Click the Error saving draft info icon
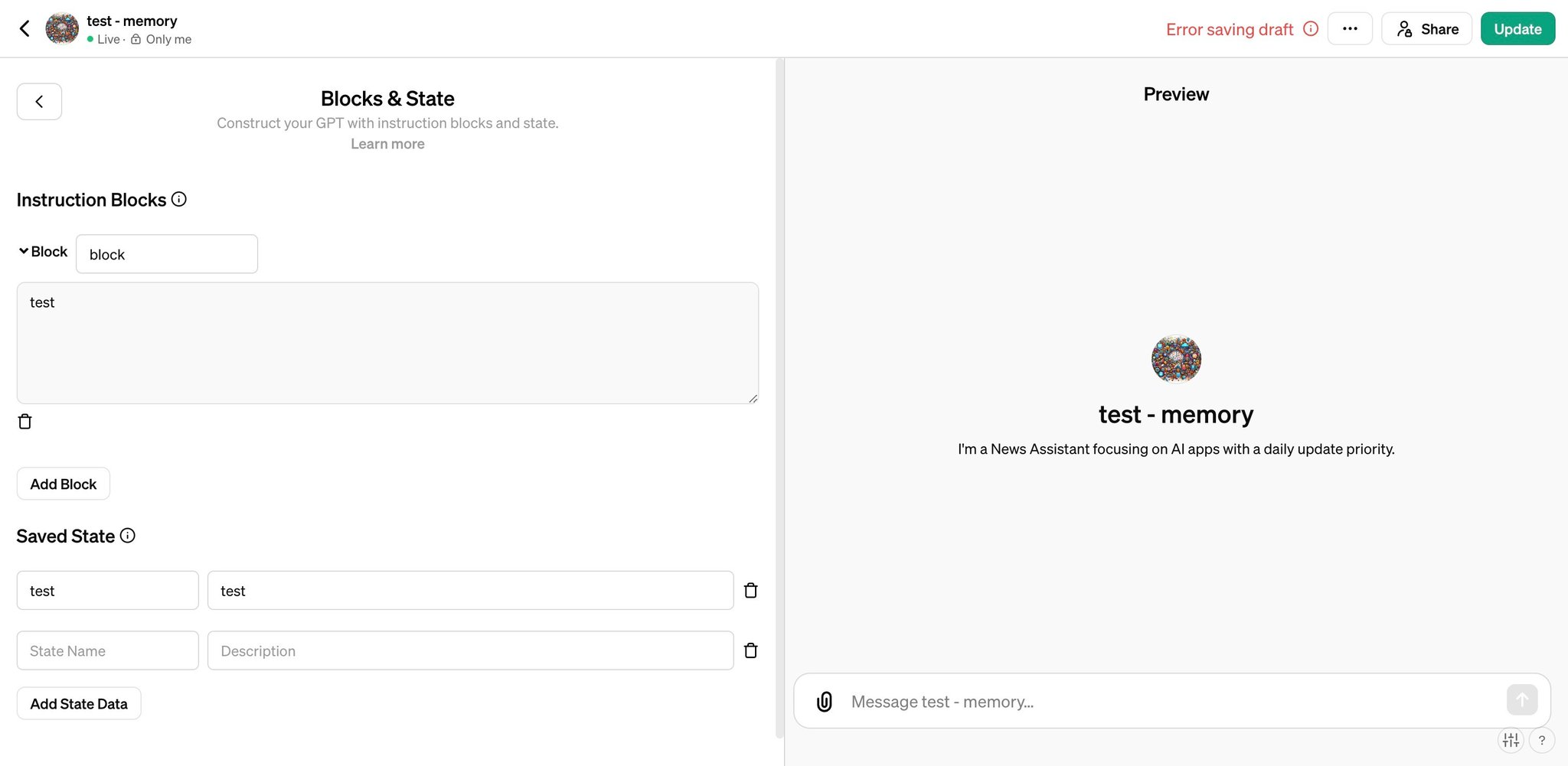The height and width of the screenshot is (766, 1568). tap(1311, 29)
